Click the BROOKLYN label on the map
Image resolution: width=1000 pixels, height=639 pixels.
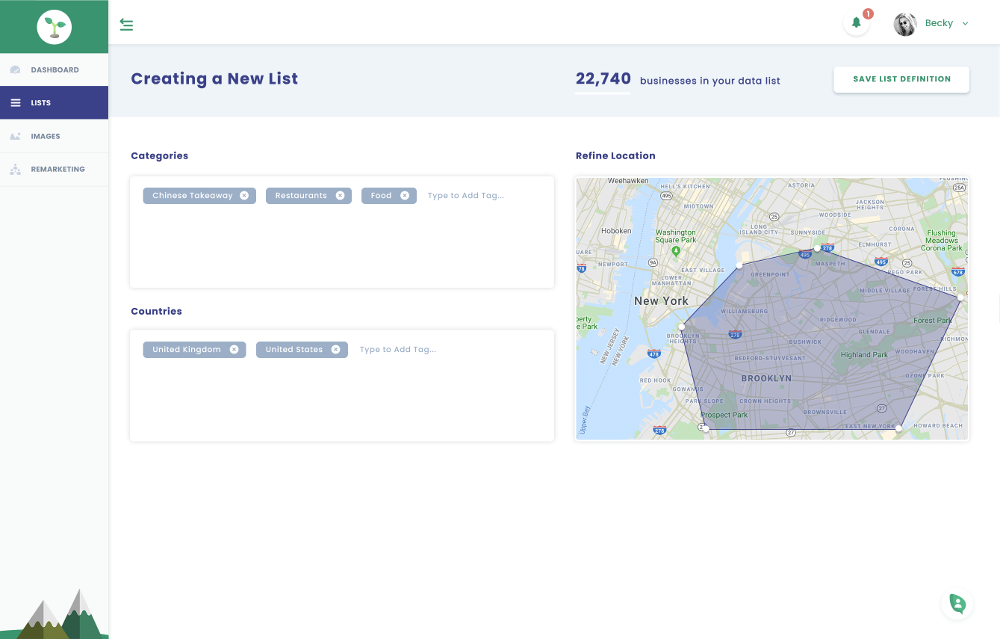pyautogui.click(x=766, y=378)
